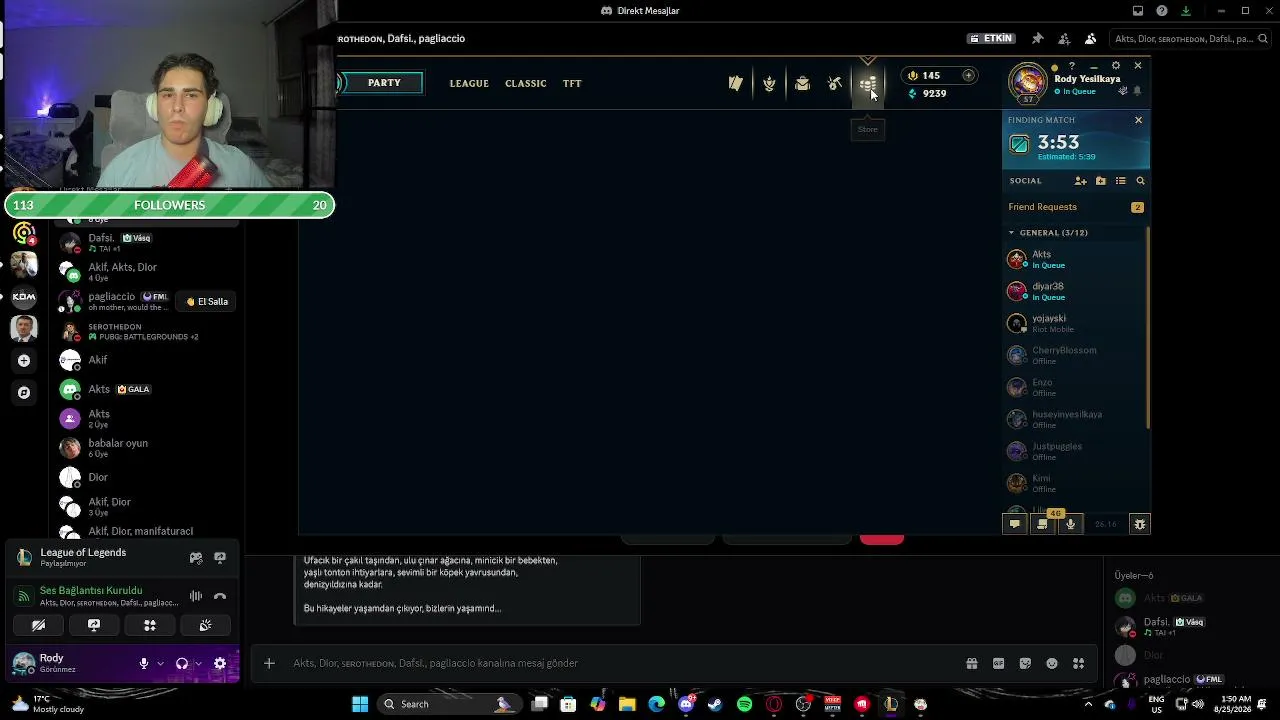Open Rody Yesilkaya profile avatar

1028,83
